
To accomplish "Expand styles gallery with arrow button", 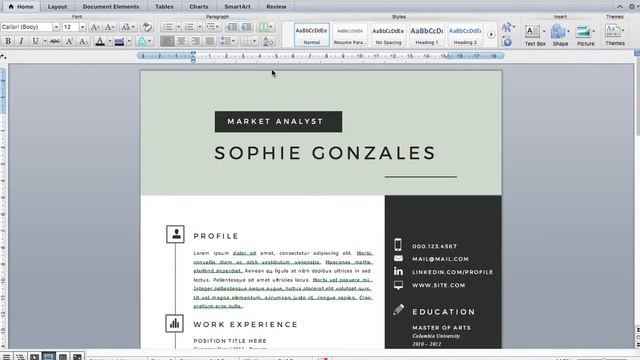I will point(491,35).
